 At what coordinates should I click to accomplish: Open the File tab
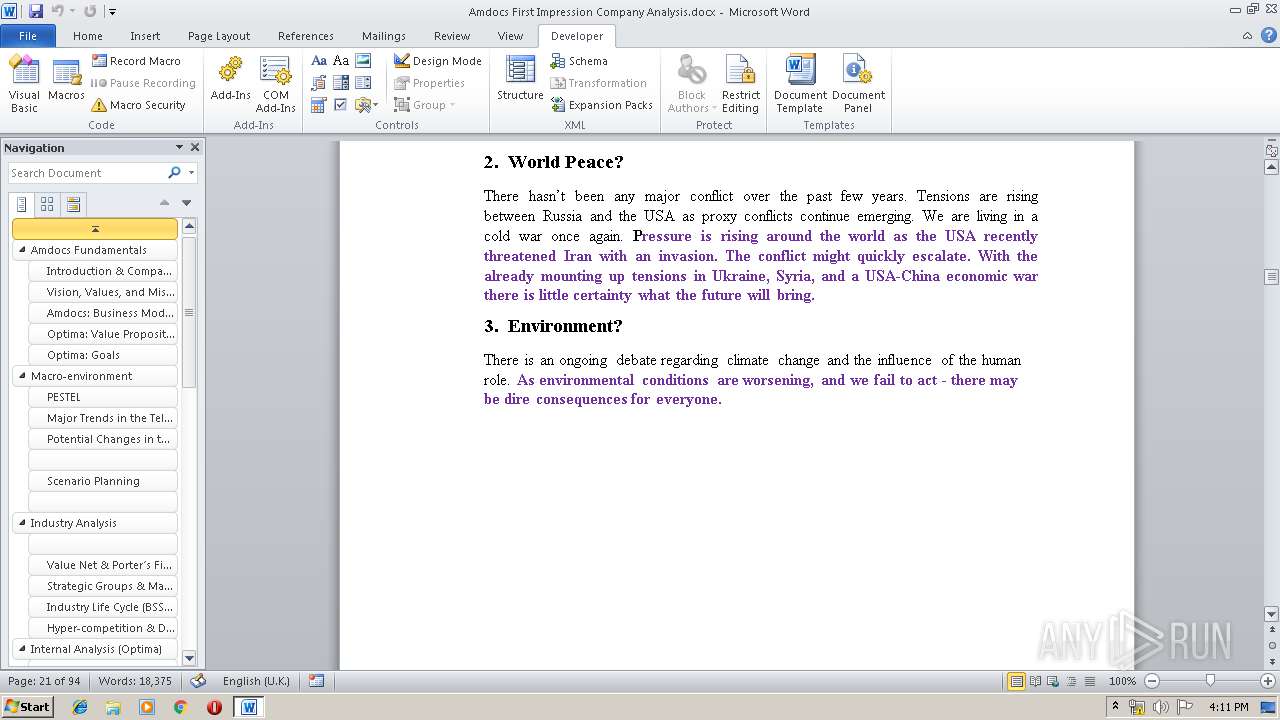click(x=28, y=36)
